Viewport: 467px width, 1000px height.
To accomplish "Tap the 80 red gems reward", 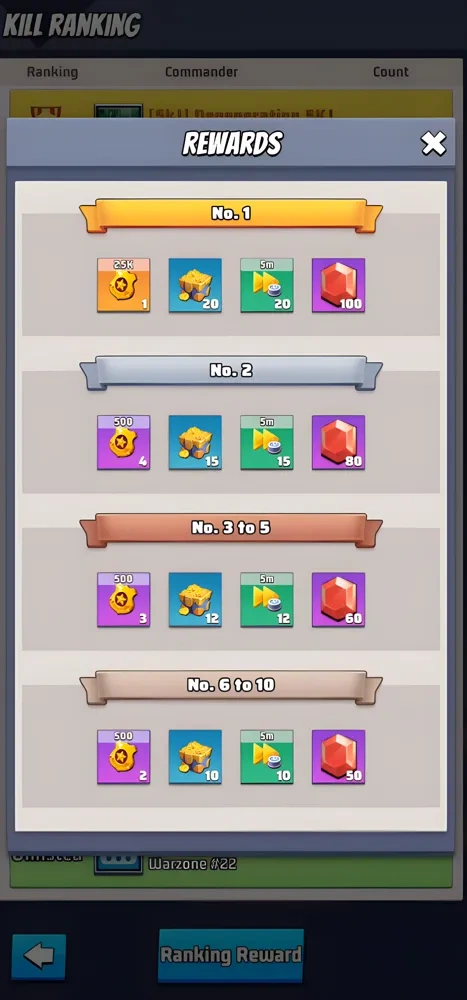I will (338, 443).
